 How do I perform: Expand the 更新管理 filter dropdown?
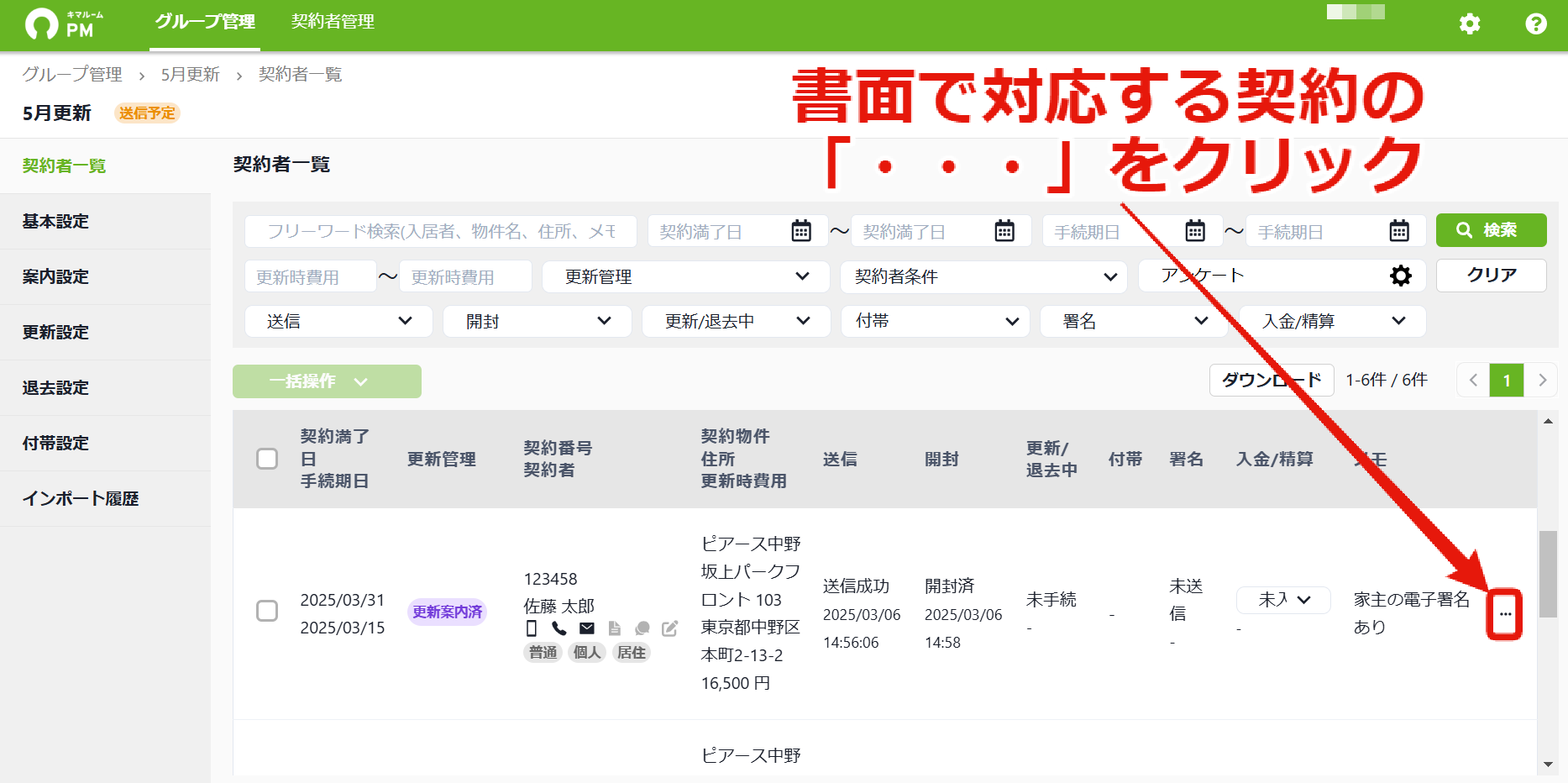686,276
